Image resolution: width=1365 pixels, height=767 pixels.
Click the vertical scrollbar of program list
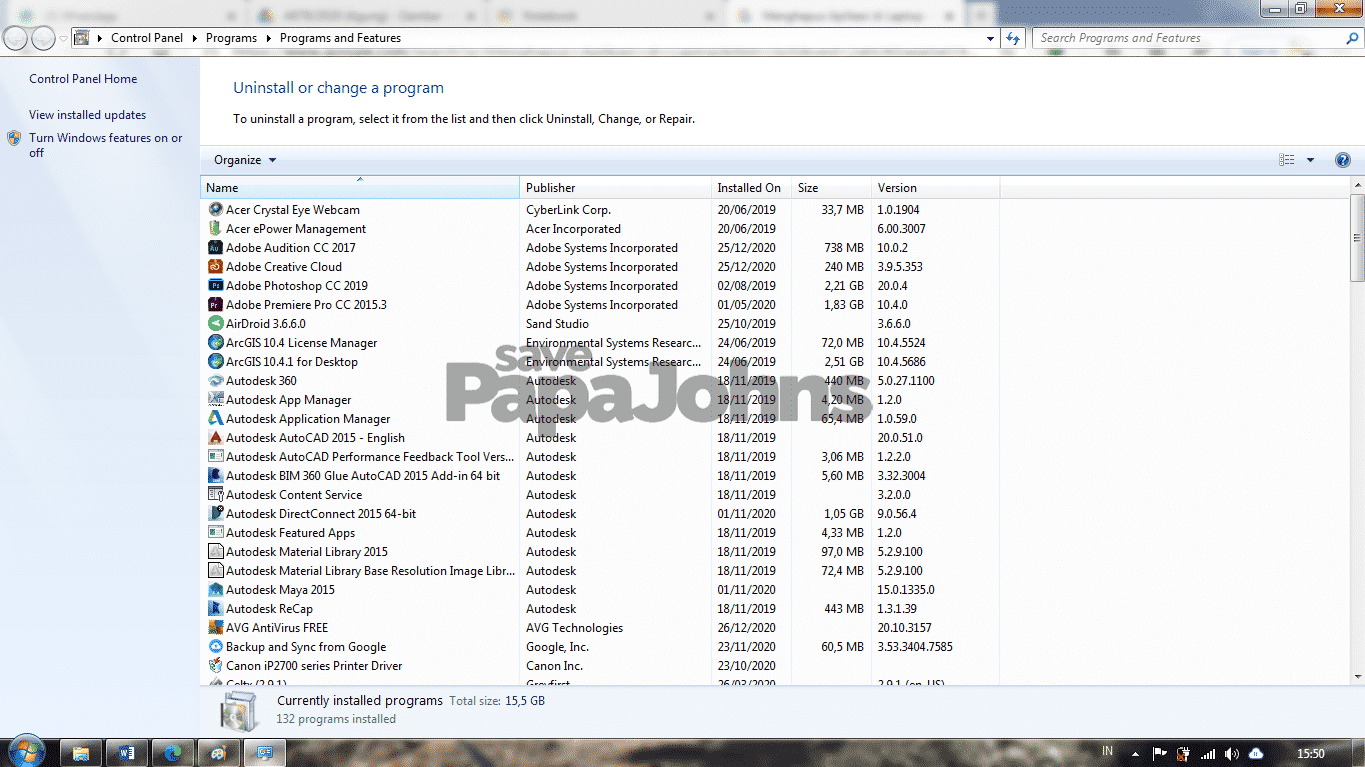pyautogui.click(x=1357, y=239)
